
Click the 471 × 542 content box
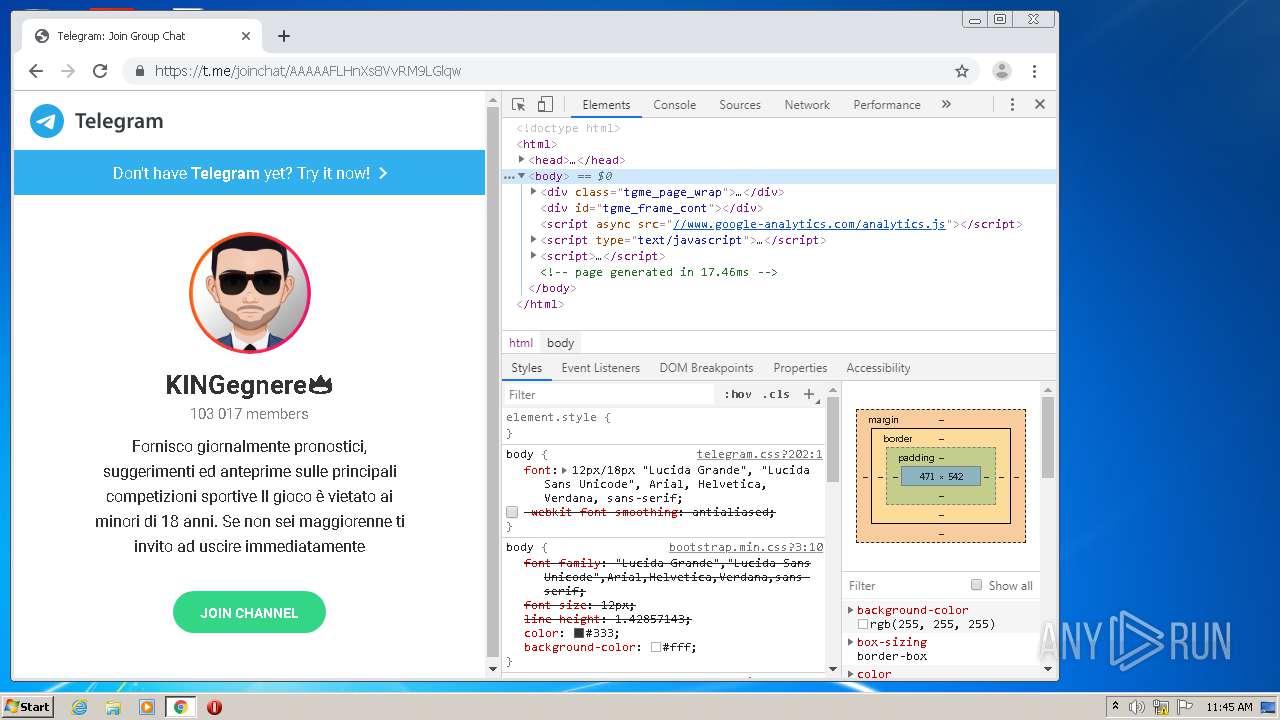[x=941, y=477]
